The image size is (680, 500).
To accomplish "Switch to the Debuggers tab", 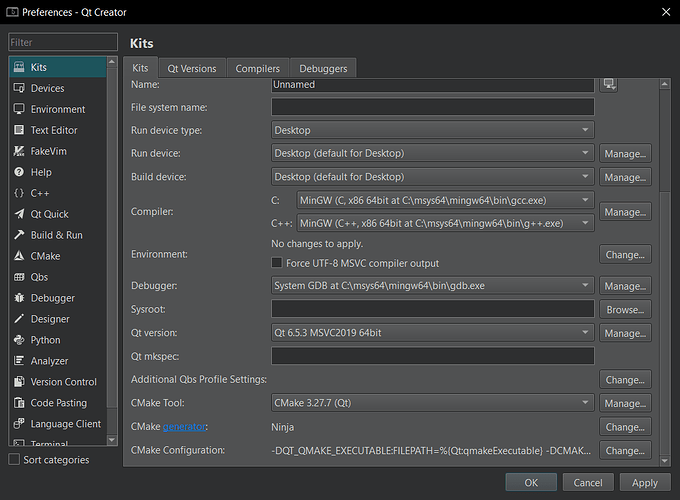I will 323,68.
